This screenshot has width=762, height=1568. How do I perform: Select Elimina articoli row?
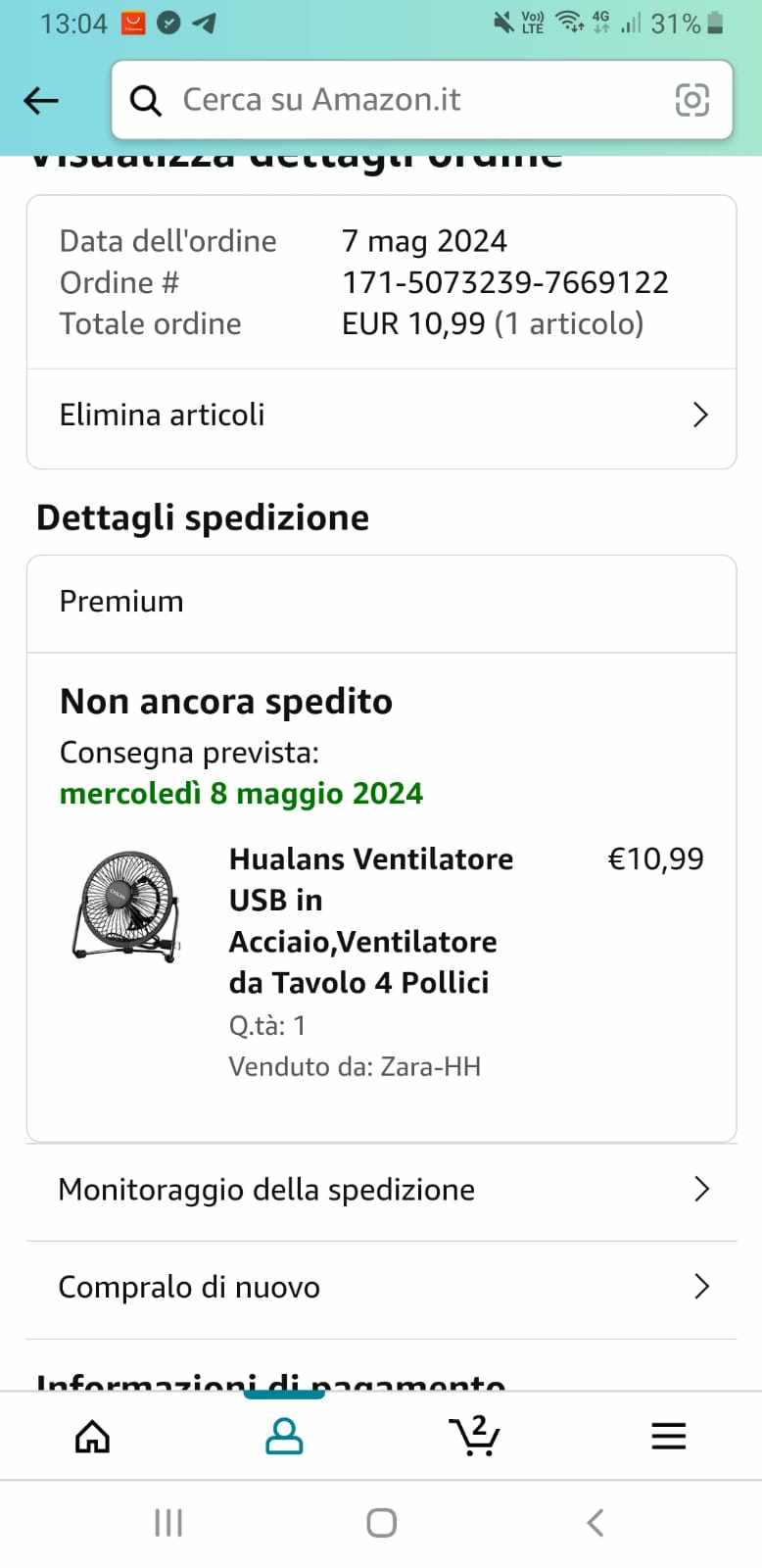coord(381,416)
